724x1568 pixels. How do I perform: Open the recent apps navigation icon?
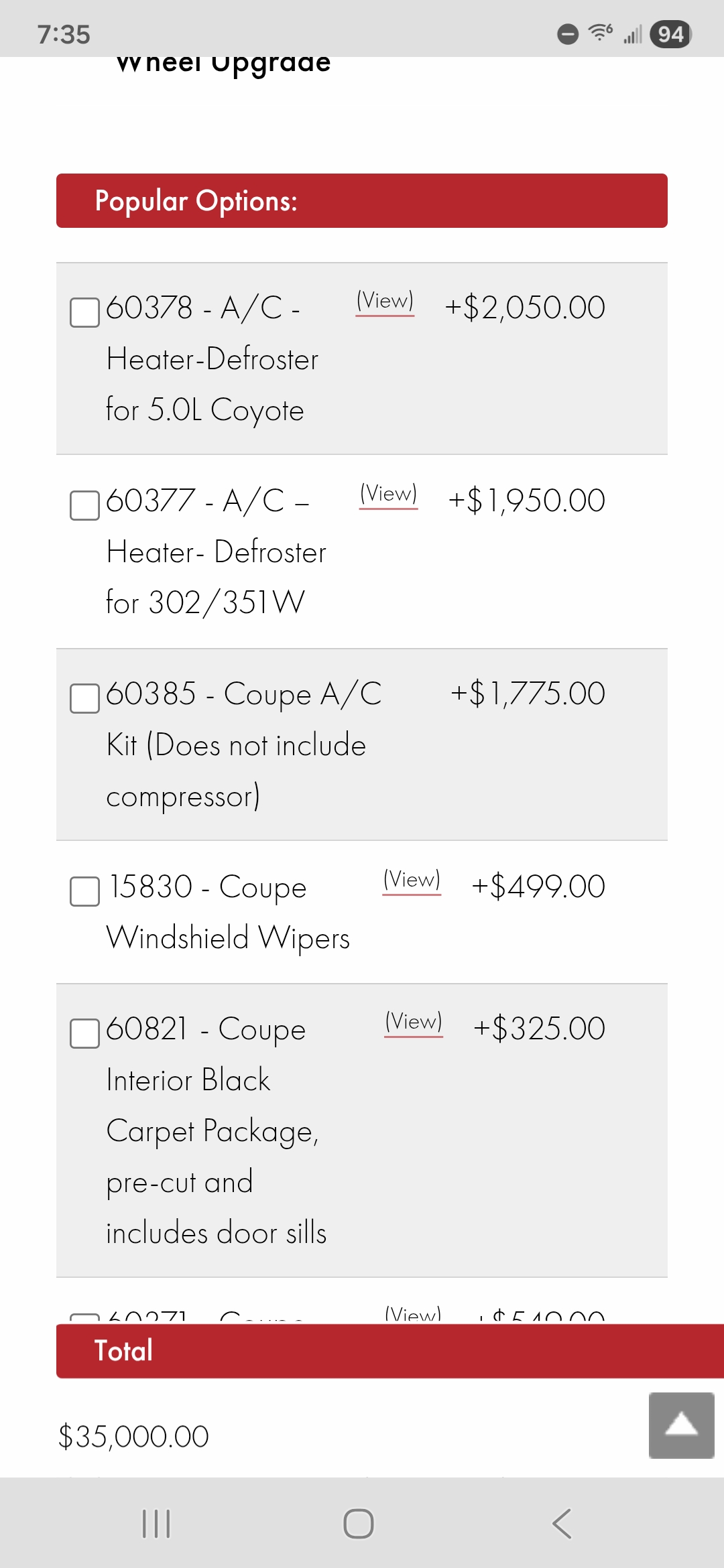(x=156, y=1524)
